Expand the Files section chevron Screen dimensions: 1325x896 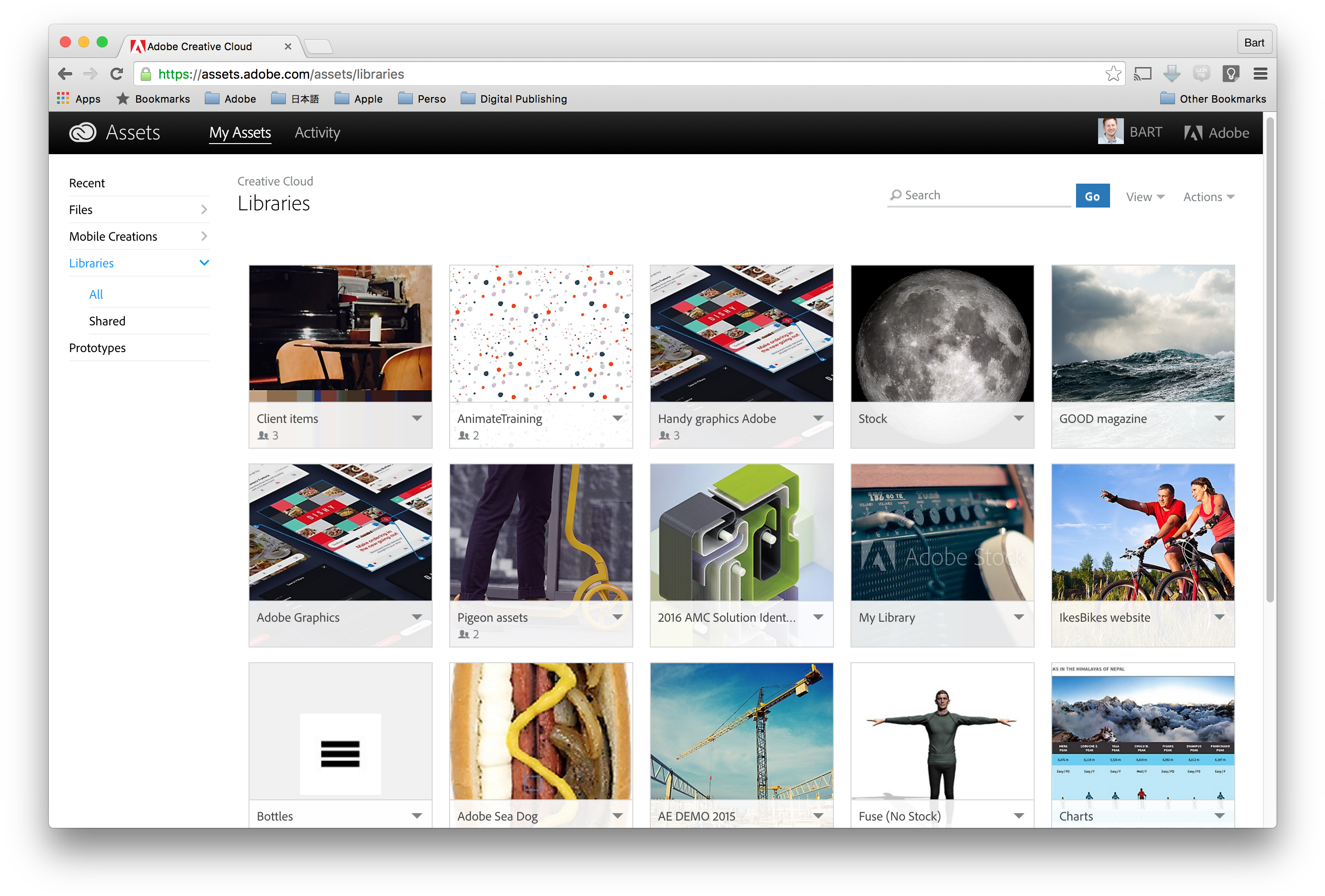[x=204, y=209]
